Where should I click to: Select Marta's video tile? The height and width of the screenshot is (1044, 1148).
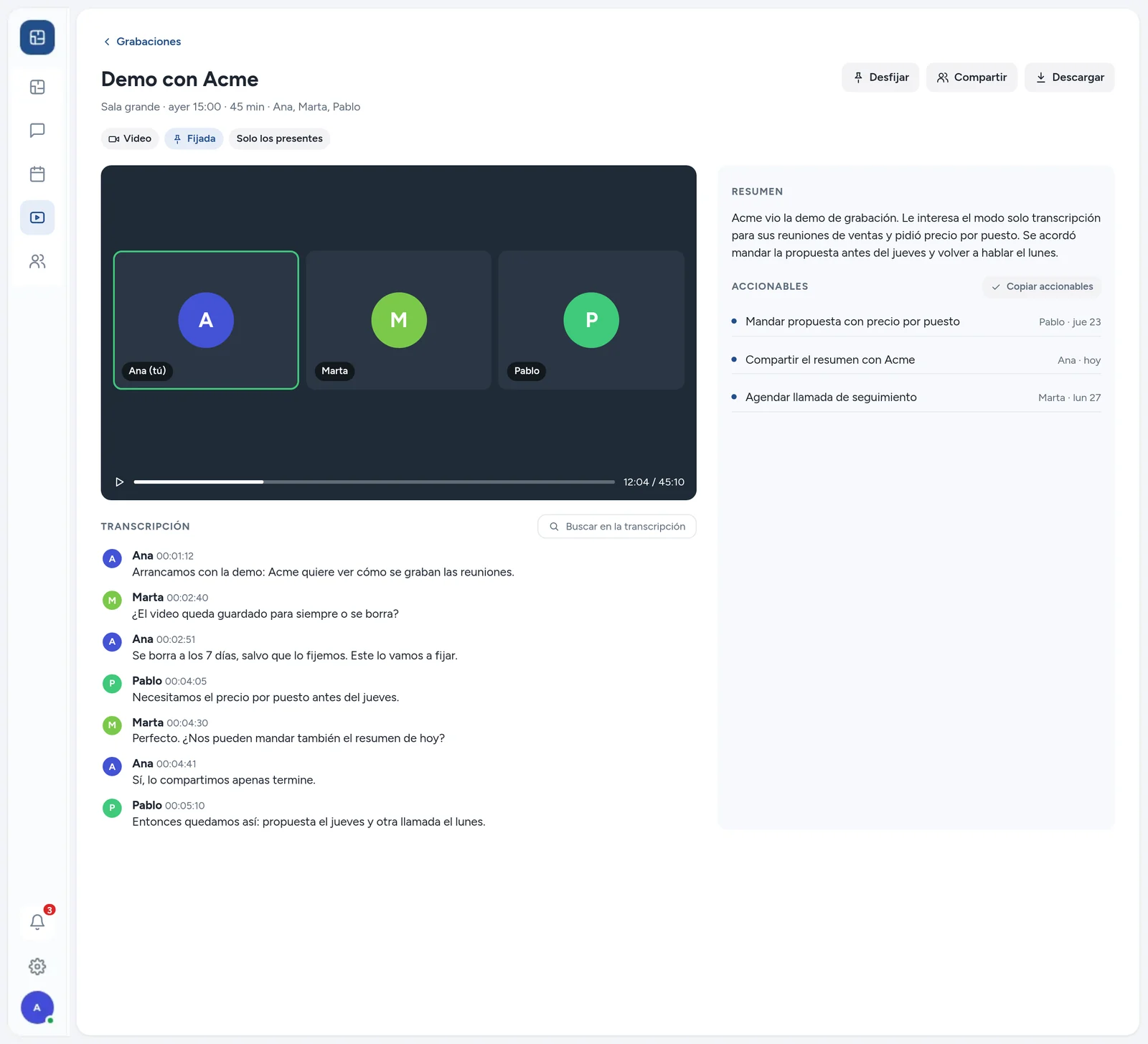[x=399, y=320]
